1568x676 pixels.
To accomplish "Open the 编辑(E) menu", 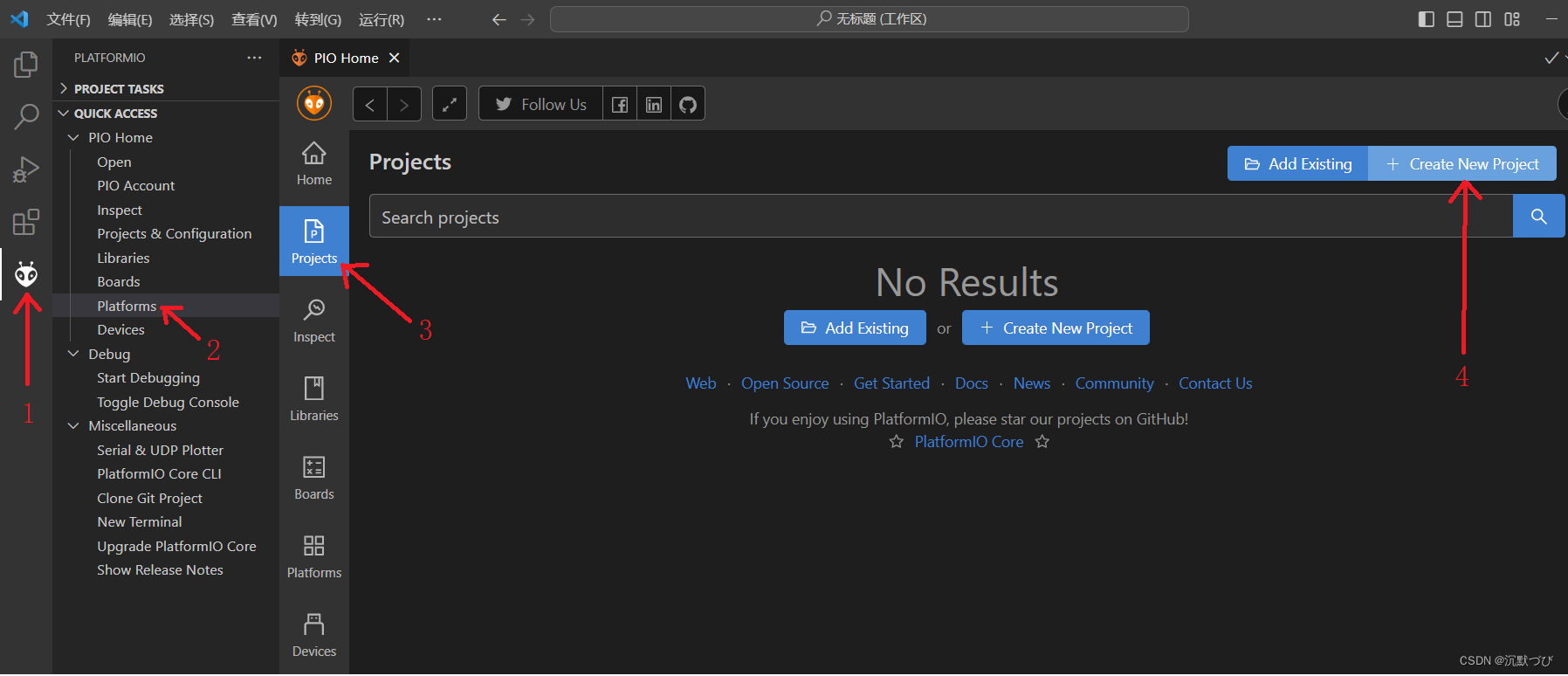I will click(130, 19).
